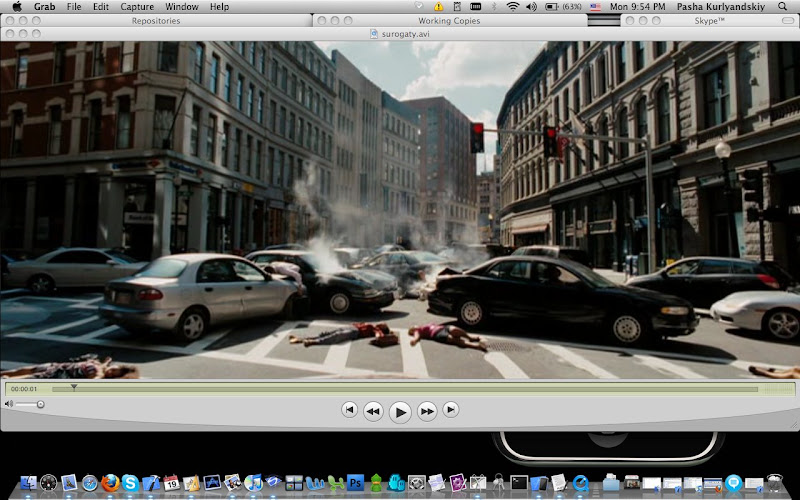This screenshot has height=500, width=800.
Task: Click the playhead marker on the timeline
Action: click(74, 387)
